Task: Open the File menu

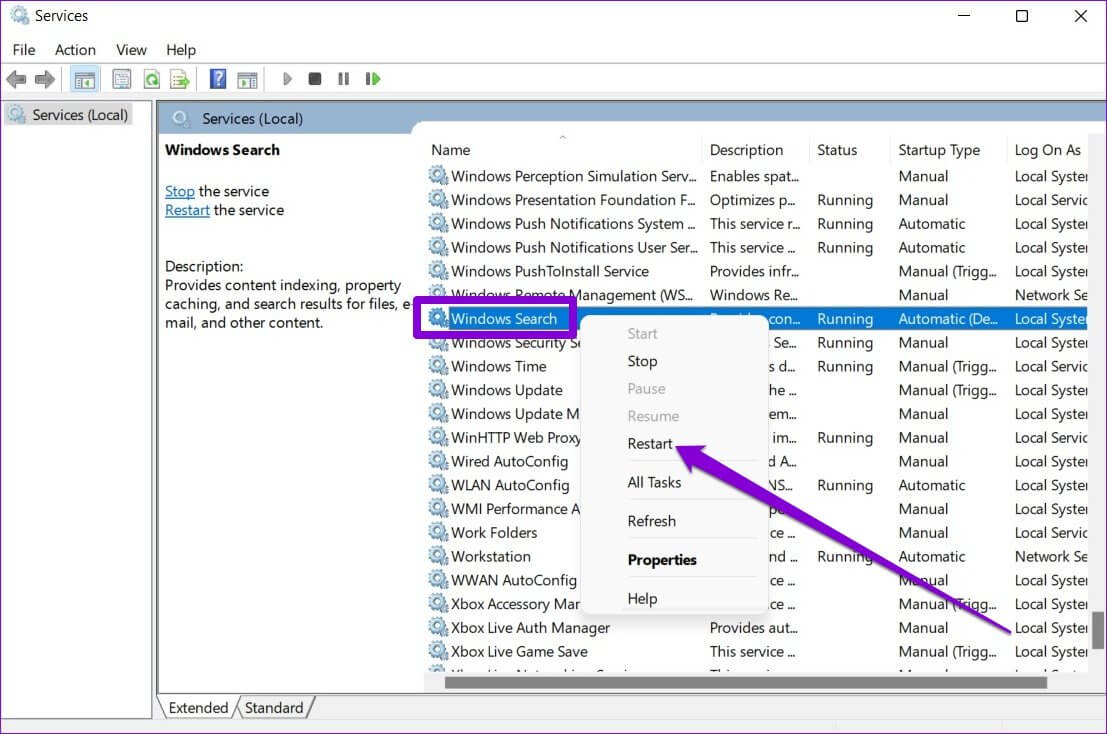Action: (x=24, y=49)
